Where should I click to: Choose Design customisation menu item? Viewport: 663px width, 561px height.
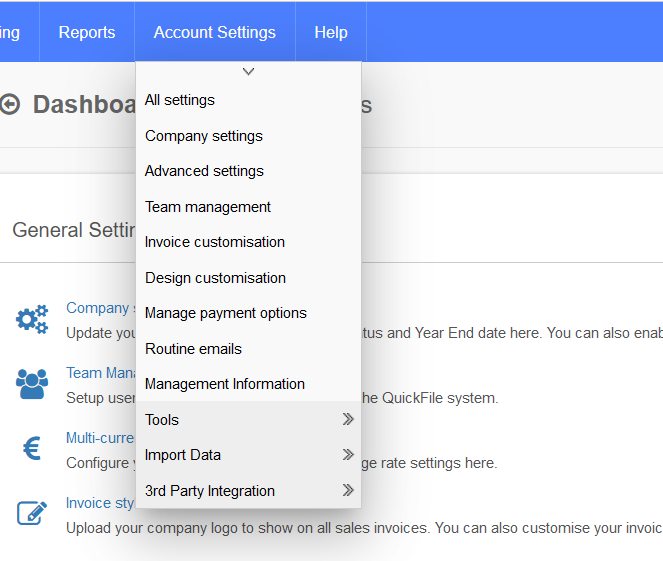248,278
